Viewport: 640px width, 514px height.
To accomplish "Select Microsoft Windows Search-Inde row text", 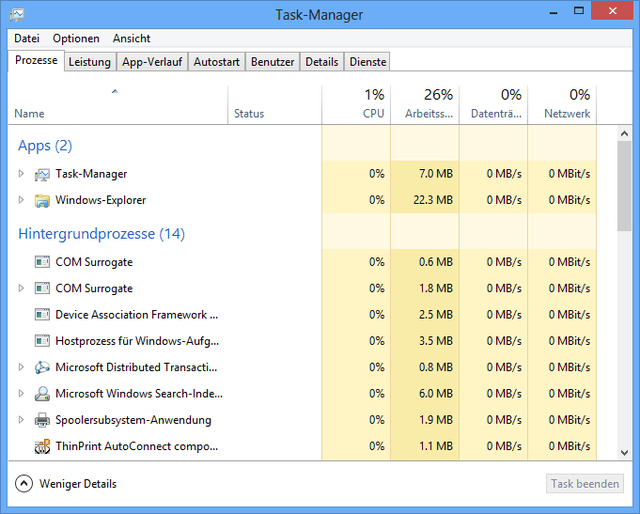I will pyautogui.click(x=139, y=394).
